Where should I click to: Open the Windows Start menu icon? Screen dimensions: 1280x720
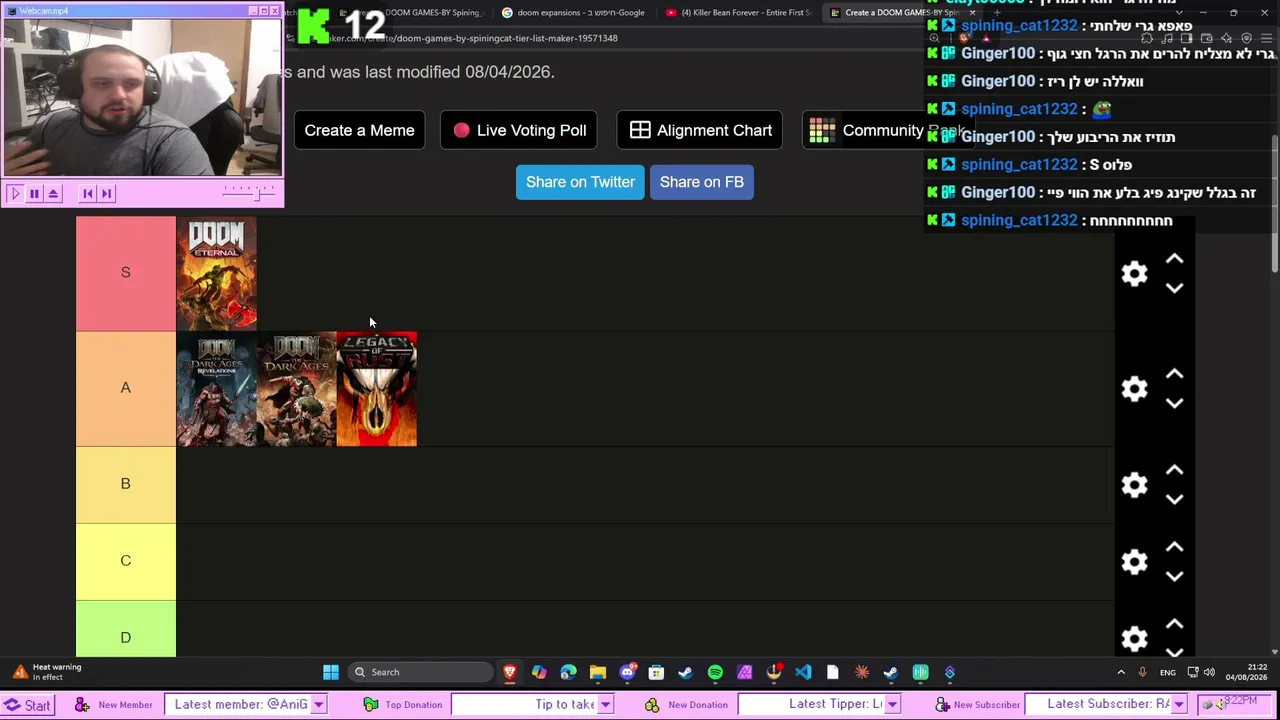tap(330, 672)
